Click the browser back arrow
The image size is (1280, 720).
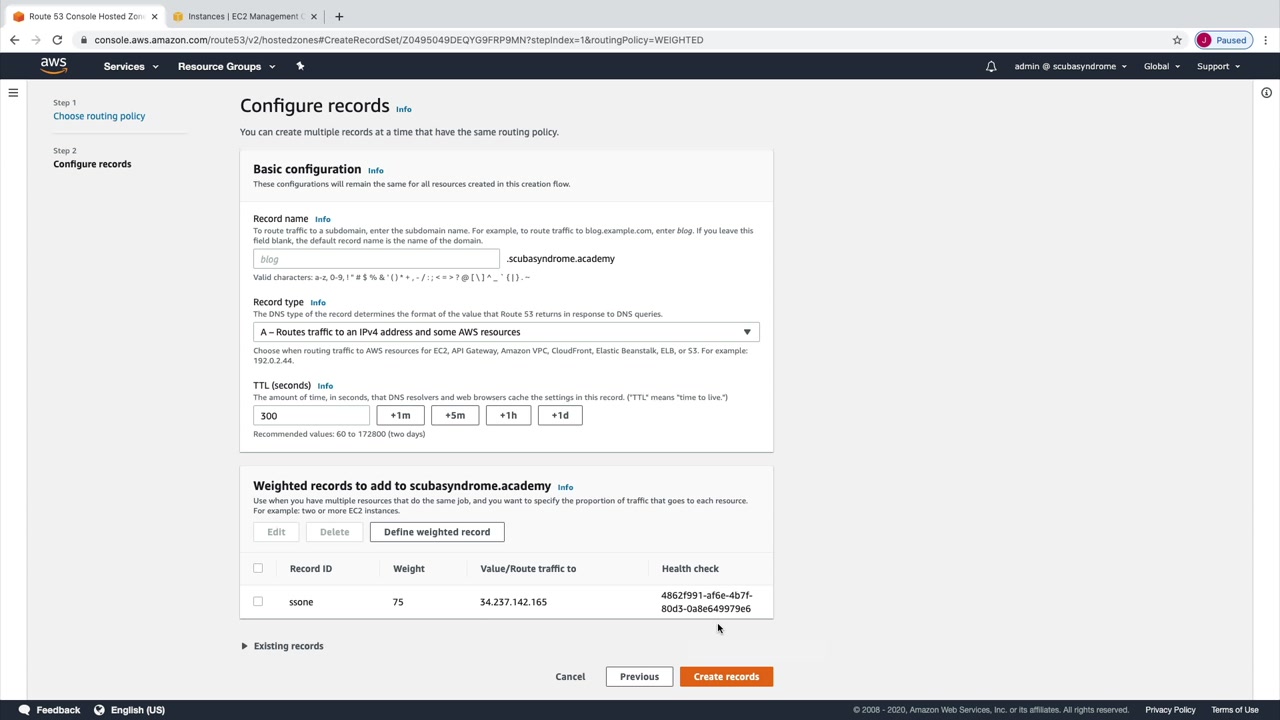point(14,40)
